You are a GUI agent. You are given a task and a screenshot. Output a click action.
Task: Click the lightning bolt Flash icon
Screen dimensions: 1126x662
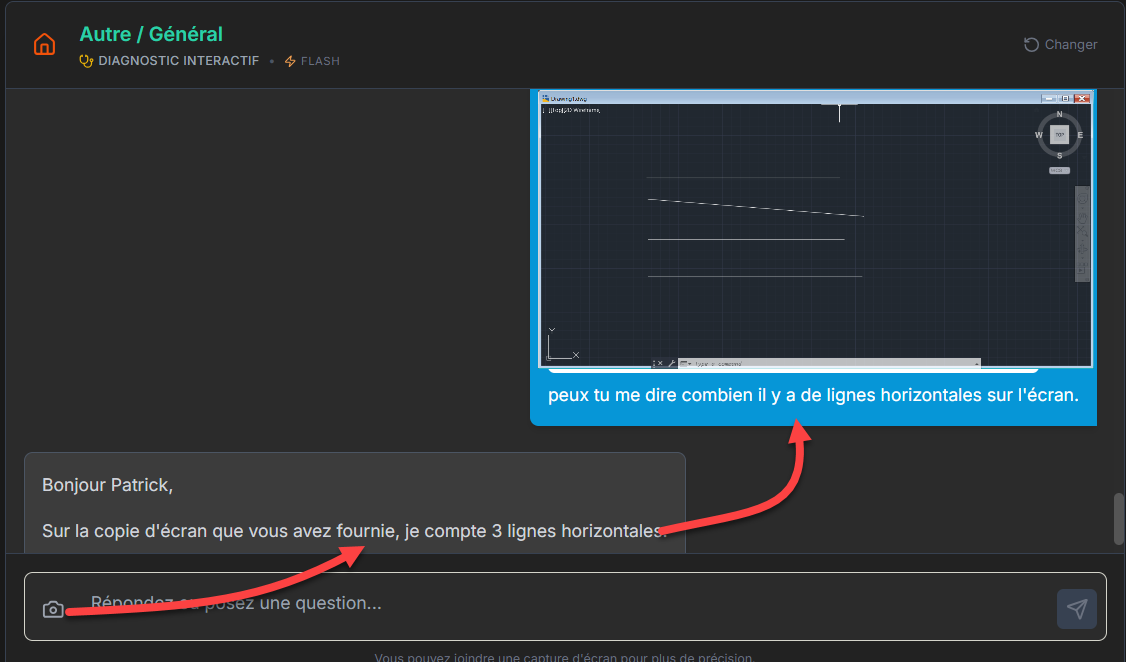point(290,61)
